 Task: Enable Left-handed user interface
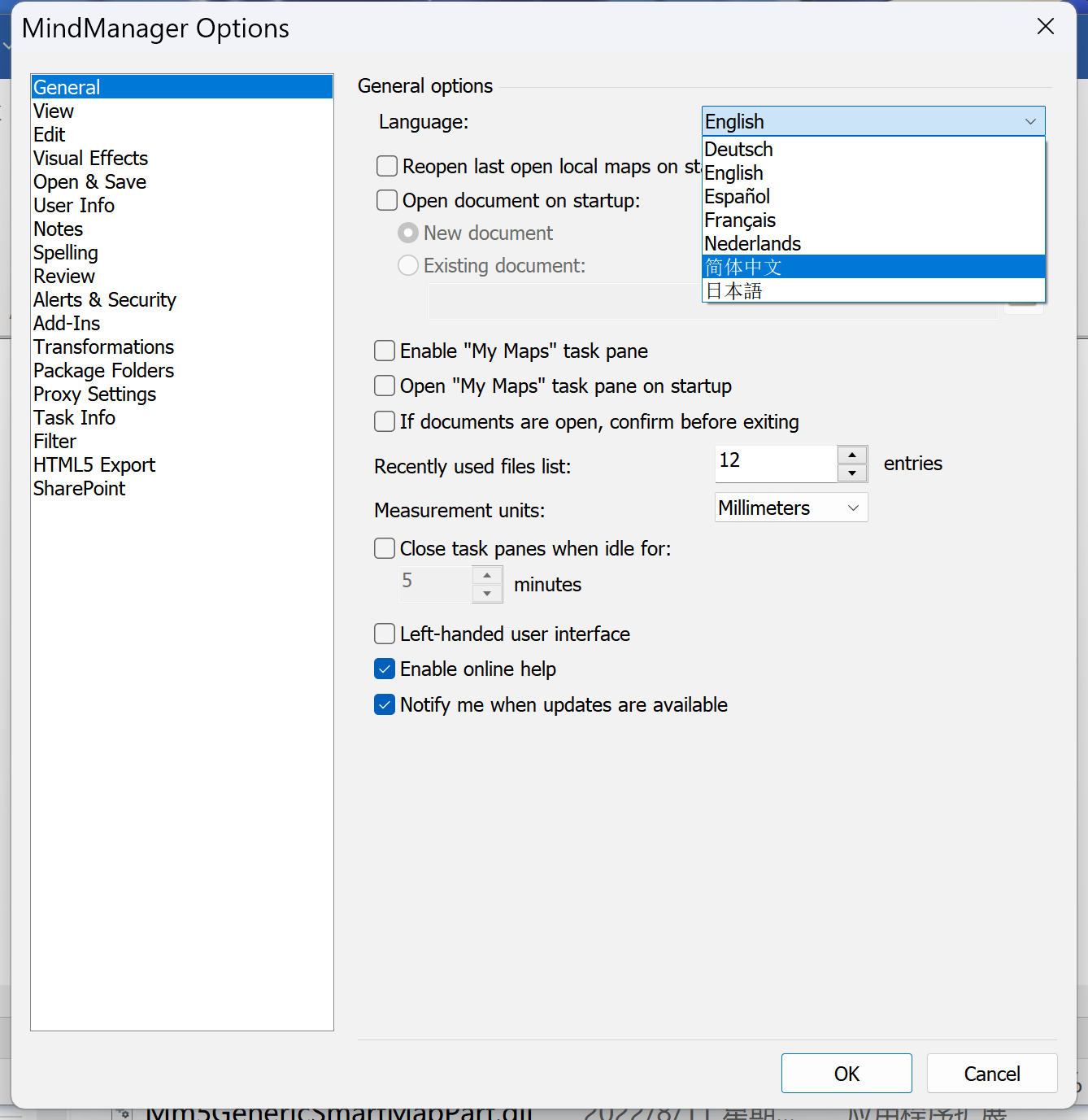tap(385, 634)
